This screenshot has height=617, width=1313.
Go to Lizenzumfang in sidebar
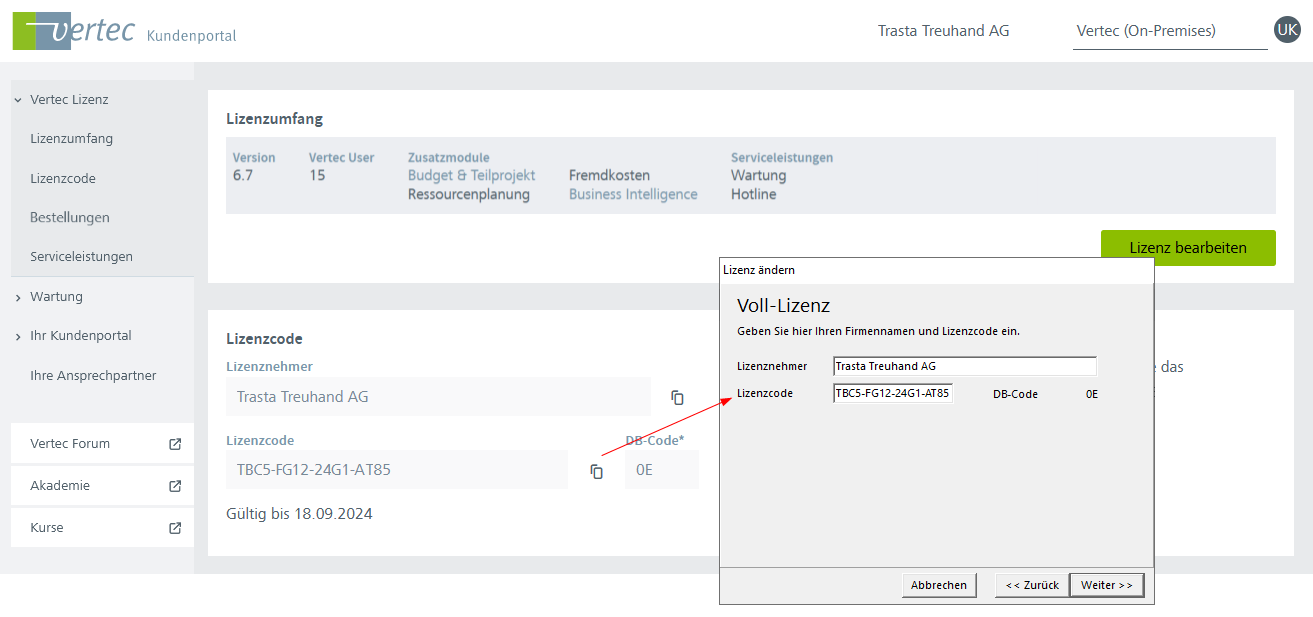point(71,139)
